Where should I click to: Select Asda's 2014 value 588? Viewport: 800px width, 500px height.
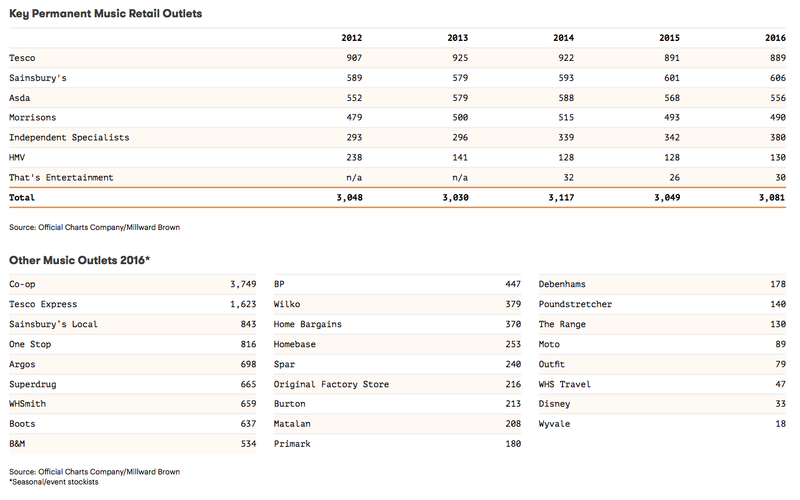tap(566, 98)
